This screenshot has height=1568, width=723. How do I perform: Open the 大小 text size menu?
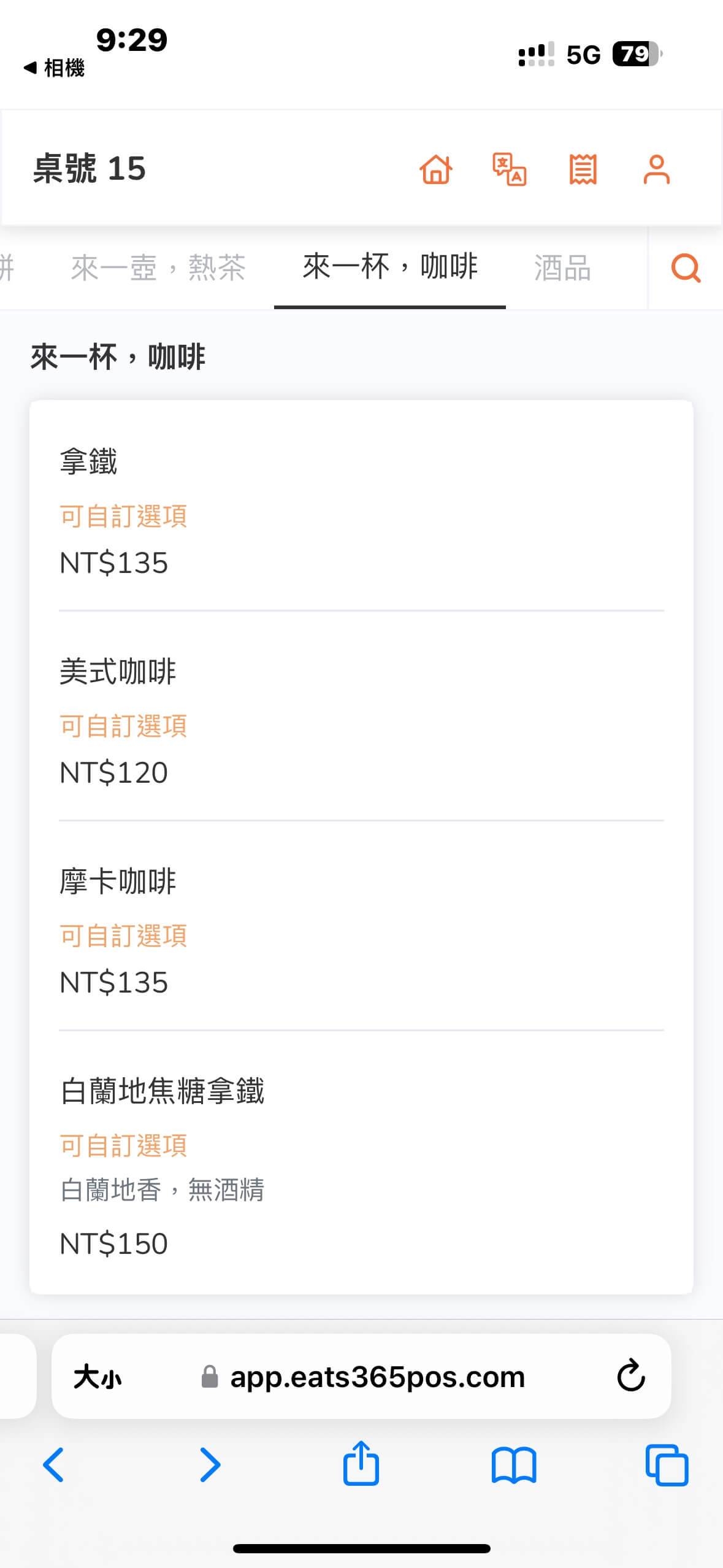pos(98,1377)
